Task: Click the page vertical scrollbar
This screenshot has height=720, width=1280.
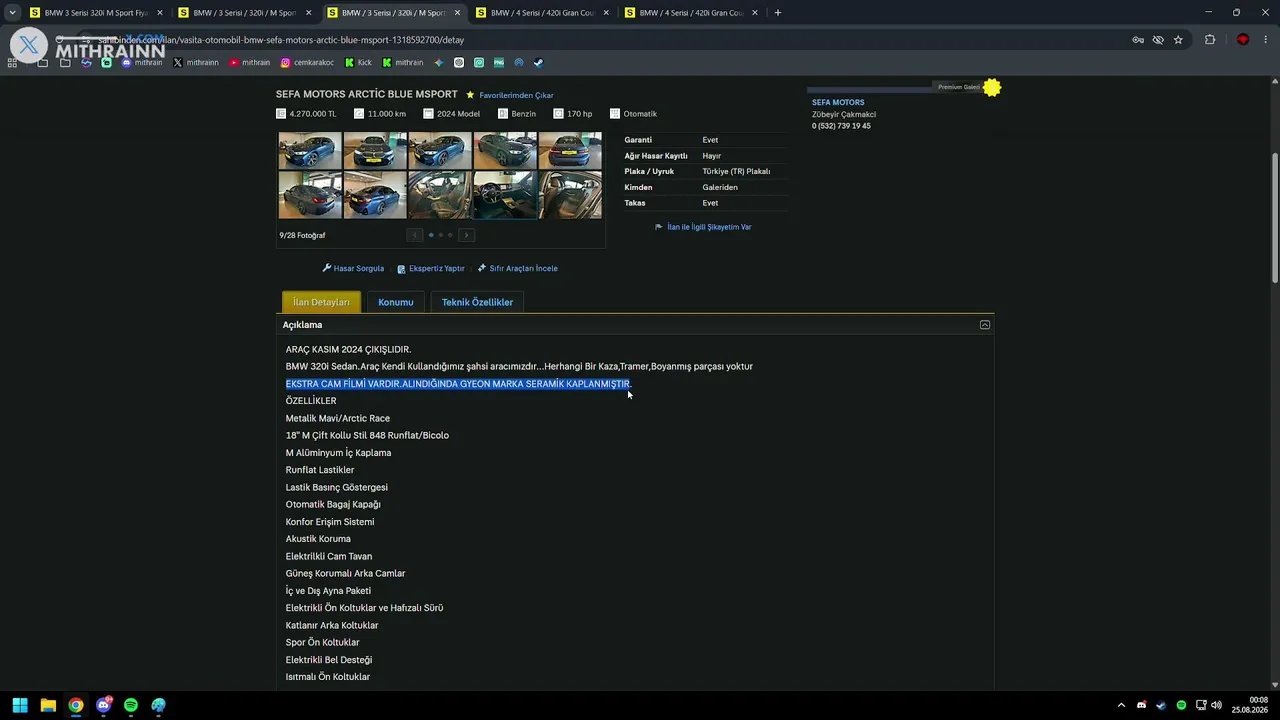Action: pyautogui.click(x=1275, y=218)
